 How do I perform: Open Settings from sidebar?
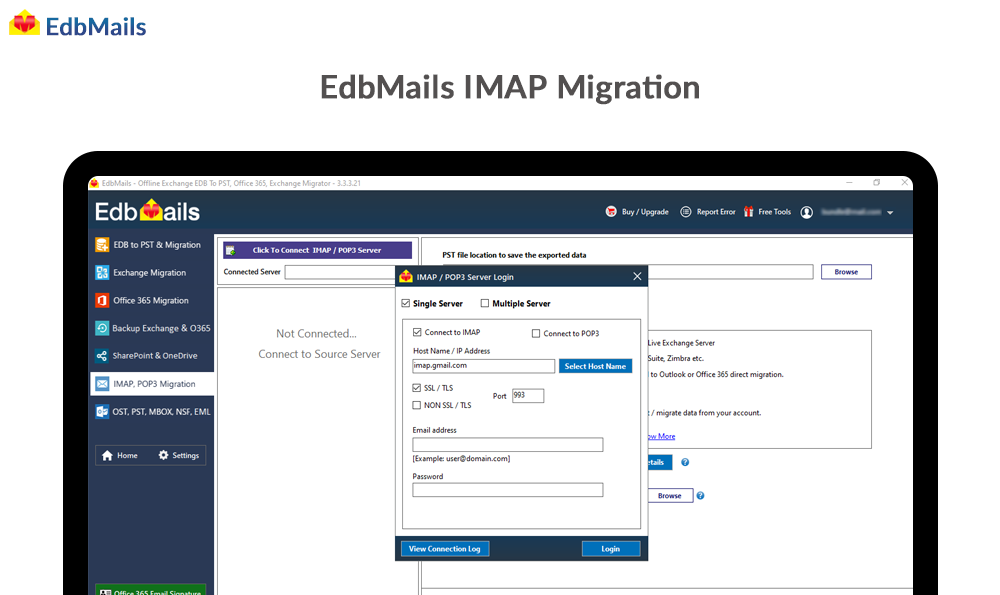179,455
